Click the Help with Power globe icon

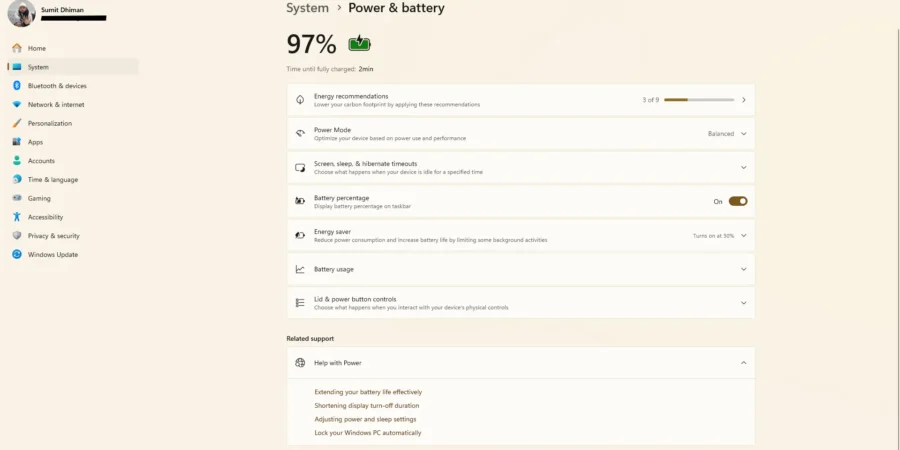300,363
